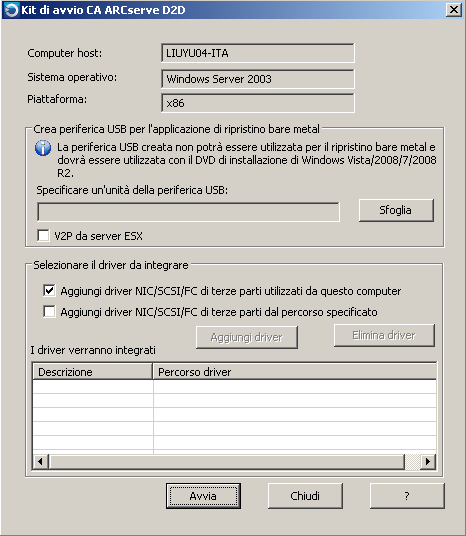
Task: Click the driver list left scroll arrow
Action: coord(40,461)
